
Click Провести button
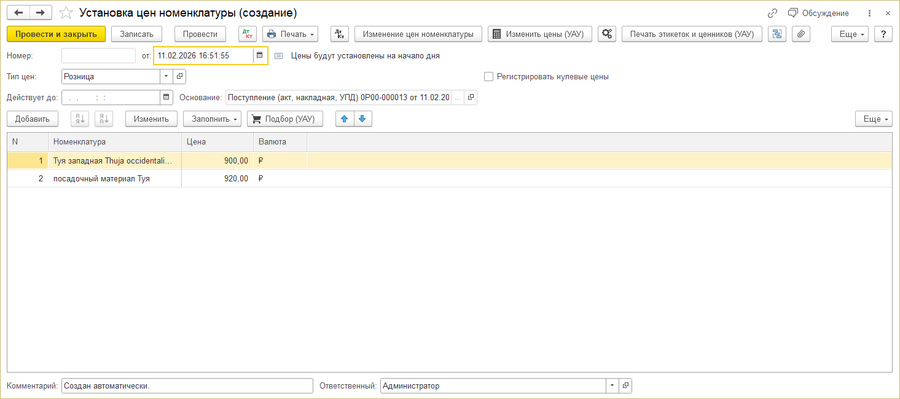(200, 34)
